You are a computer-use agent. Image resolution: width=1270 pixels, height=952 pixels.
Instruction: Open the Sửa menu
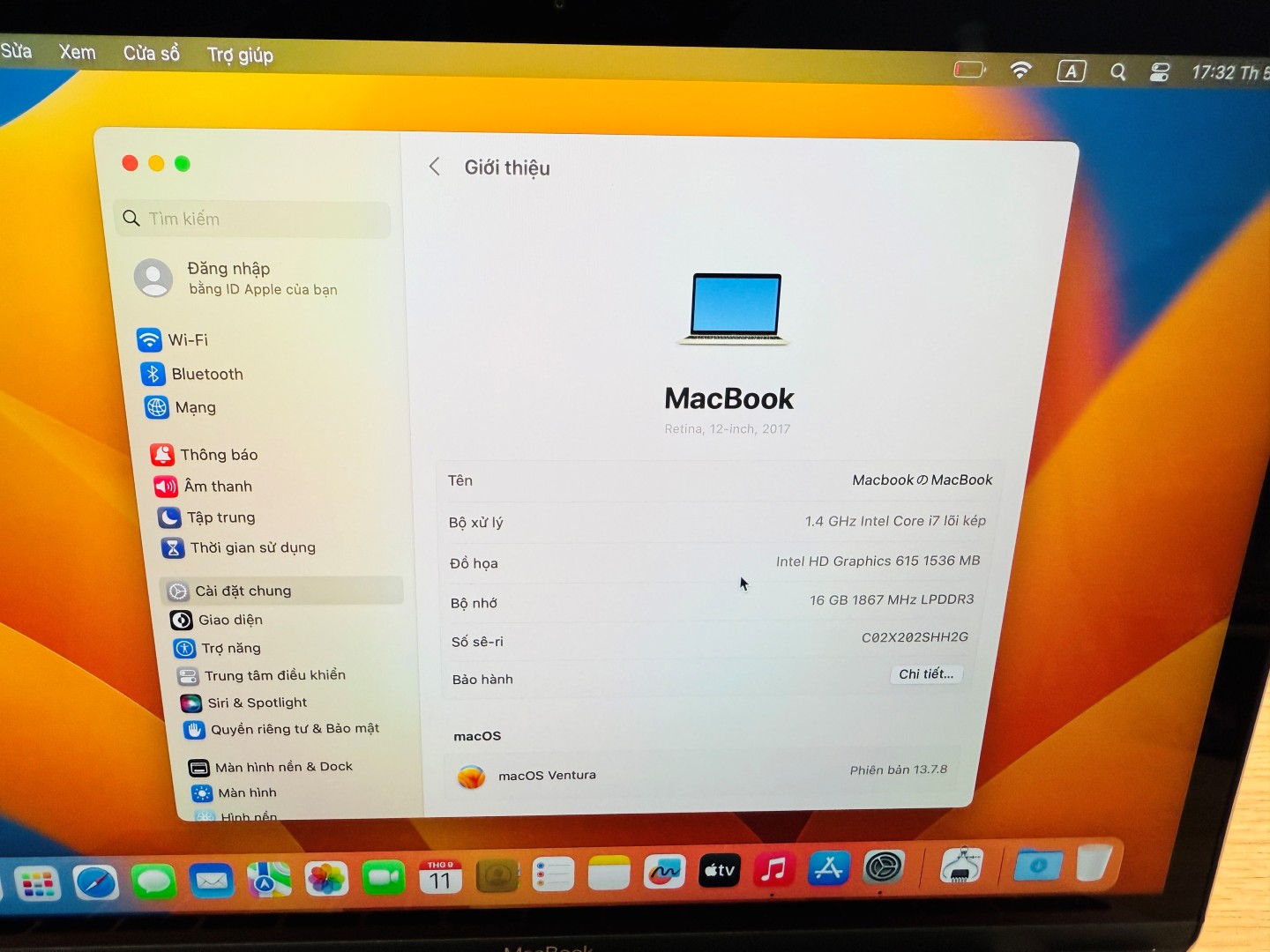pyautogui.click(x=16, y=51)
